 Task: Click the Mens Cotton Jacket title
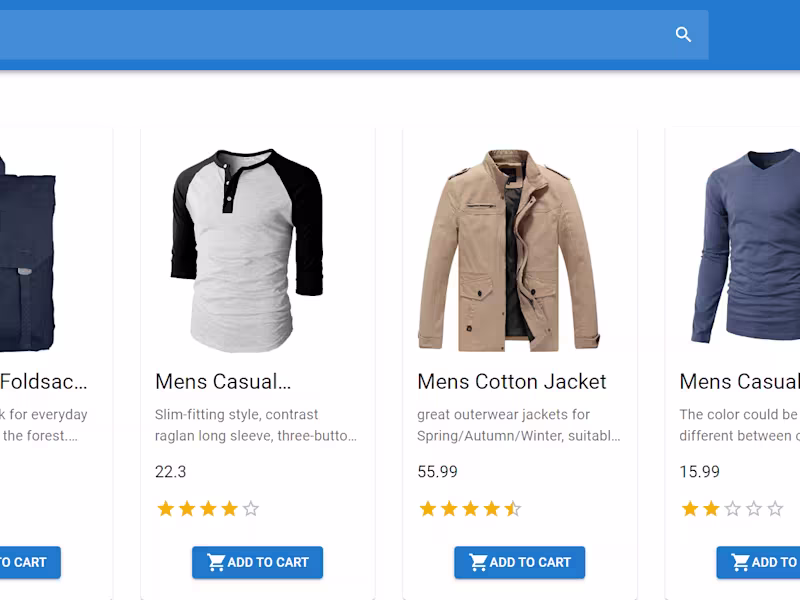tap(511, 381)
